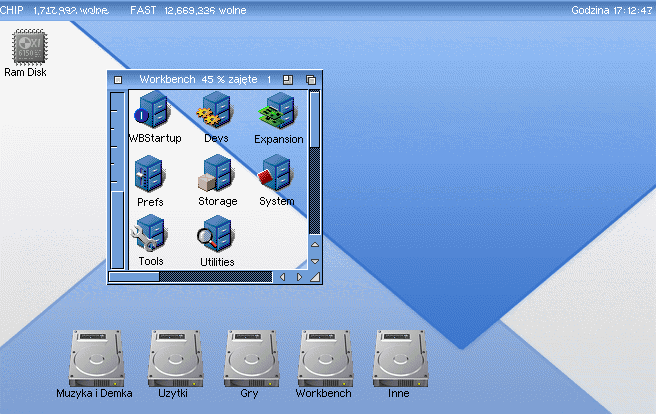Click the vertical scrollbar in Workbench window
This screenshot has width=656, height=414.
315,162
